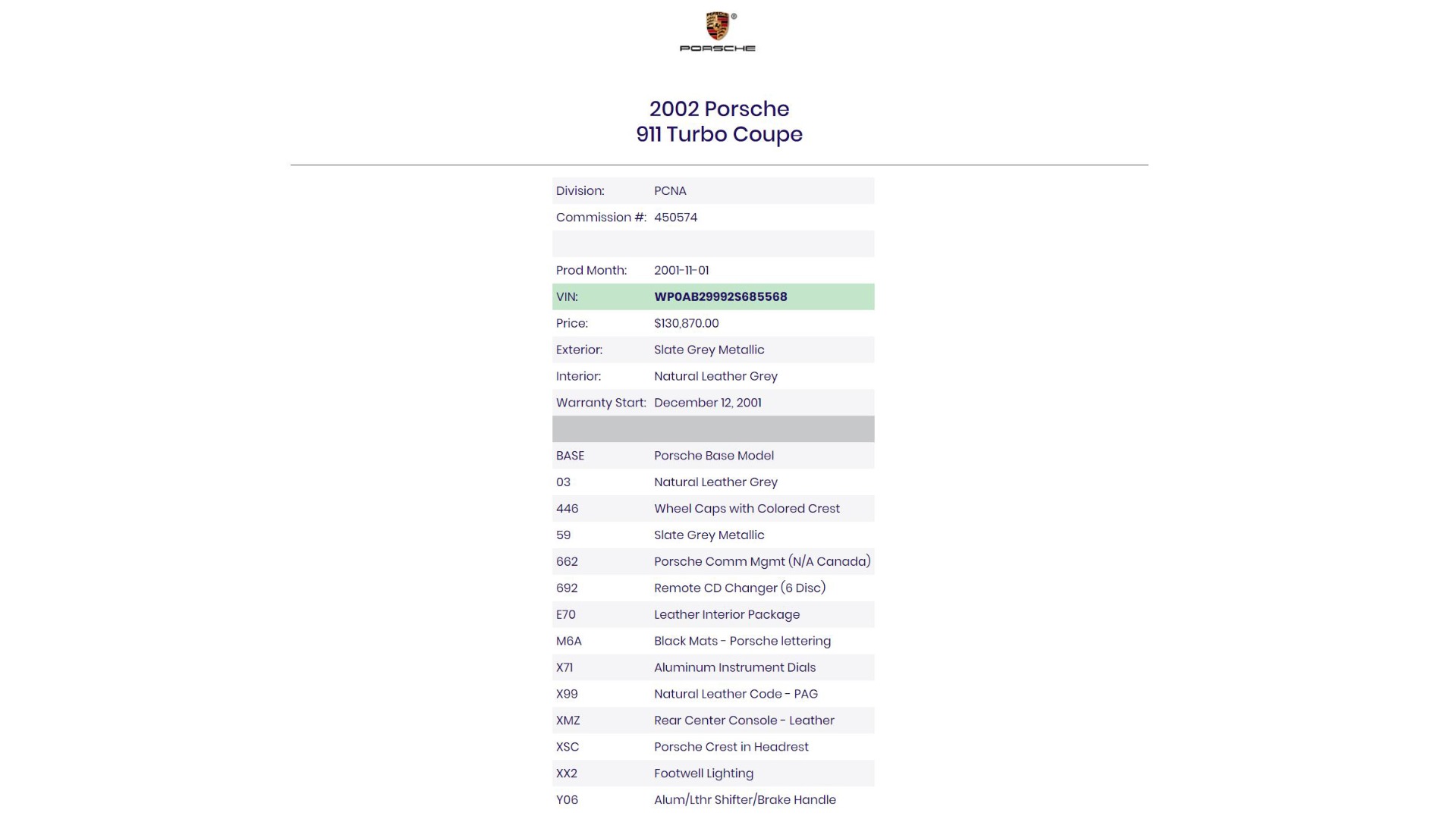The image size is (1456, 819).
Task: Click the Porsche crest logo at top
Action: click(x=718, y=32)
